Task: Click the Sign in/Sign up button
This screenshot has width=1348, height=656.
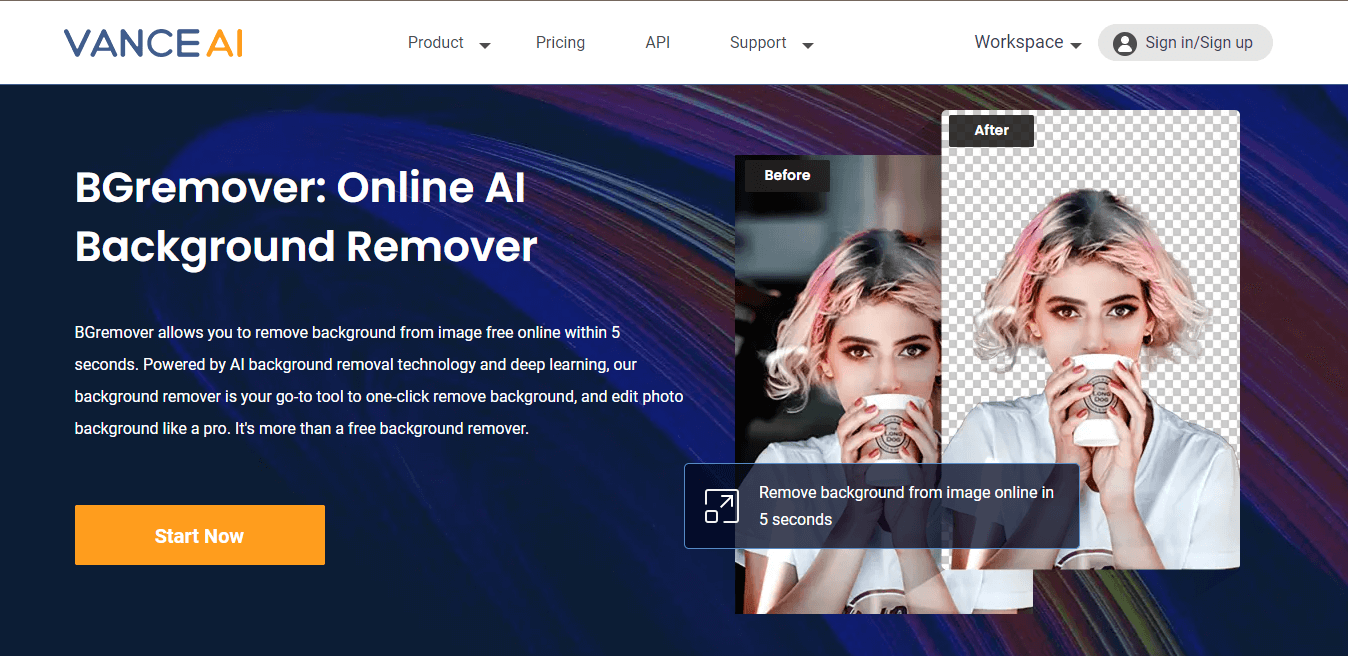Action: pos(1185,43)
